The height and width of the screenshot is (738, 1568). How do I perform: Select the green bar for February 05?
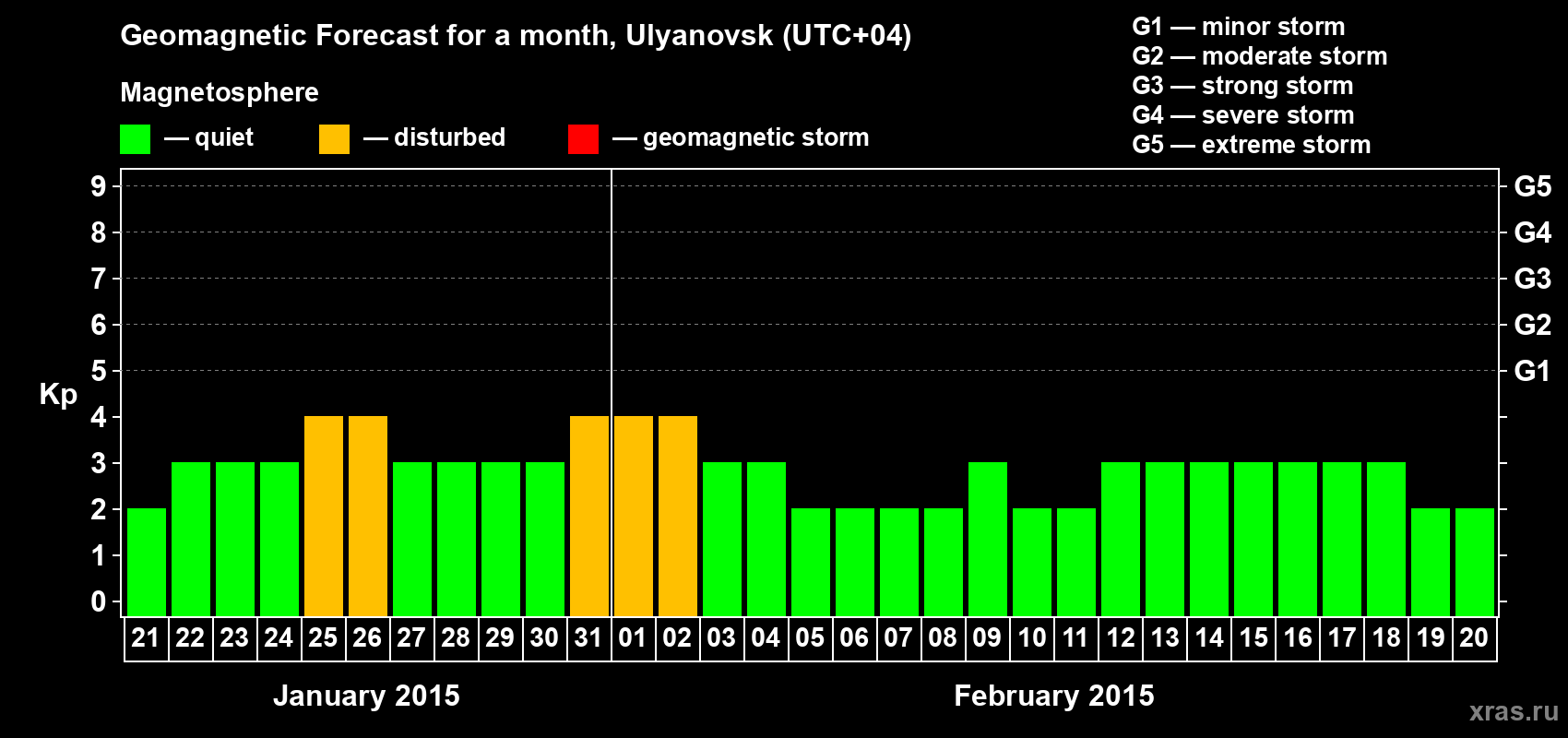[811, 562]
